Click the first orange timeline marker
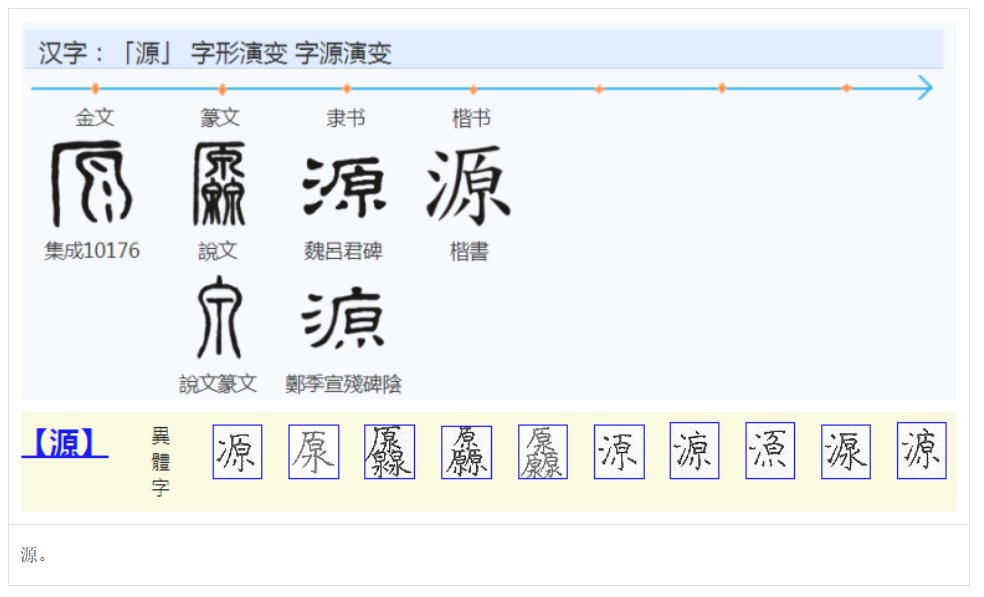The image size is (984, 597). (96, 88)
